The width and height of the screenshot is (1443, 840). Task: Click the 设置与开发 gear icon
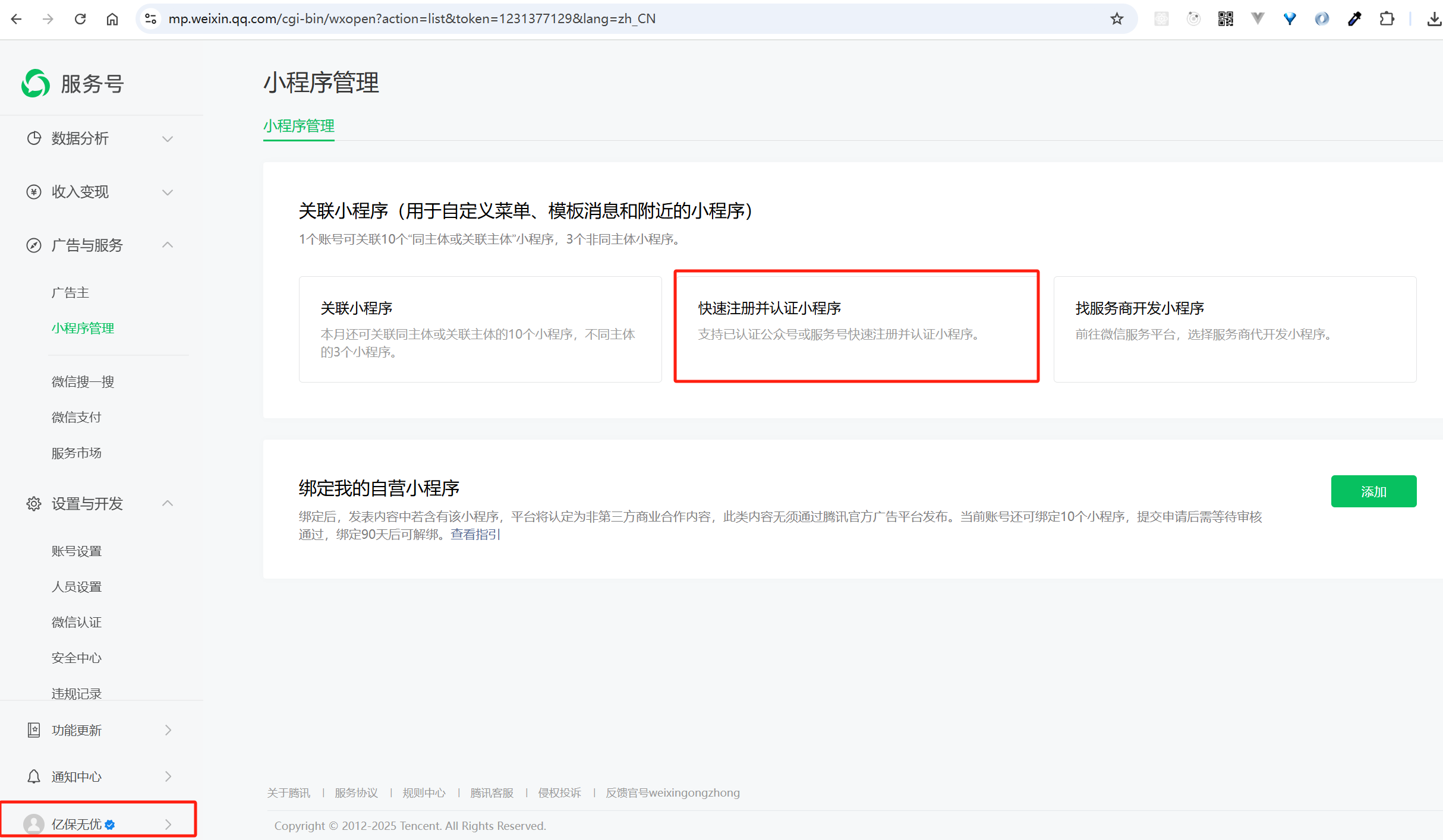click(x=34, y=504)
